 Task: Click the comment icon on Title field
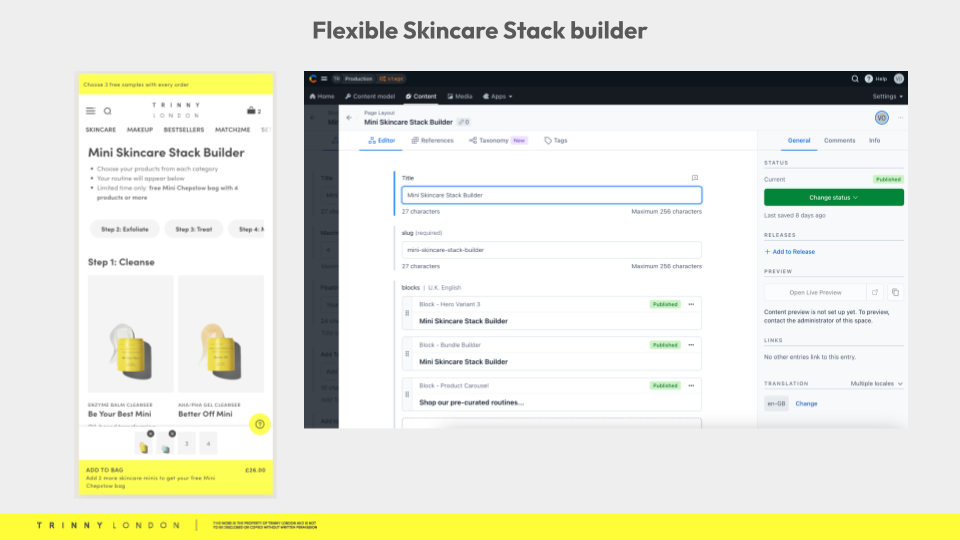(695, 178)
